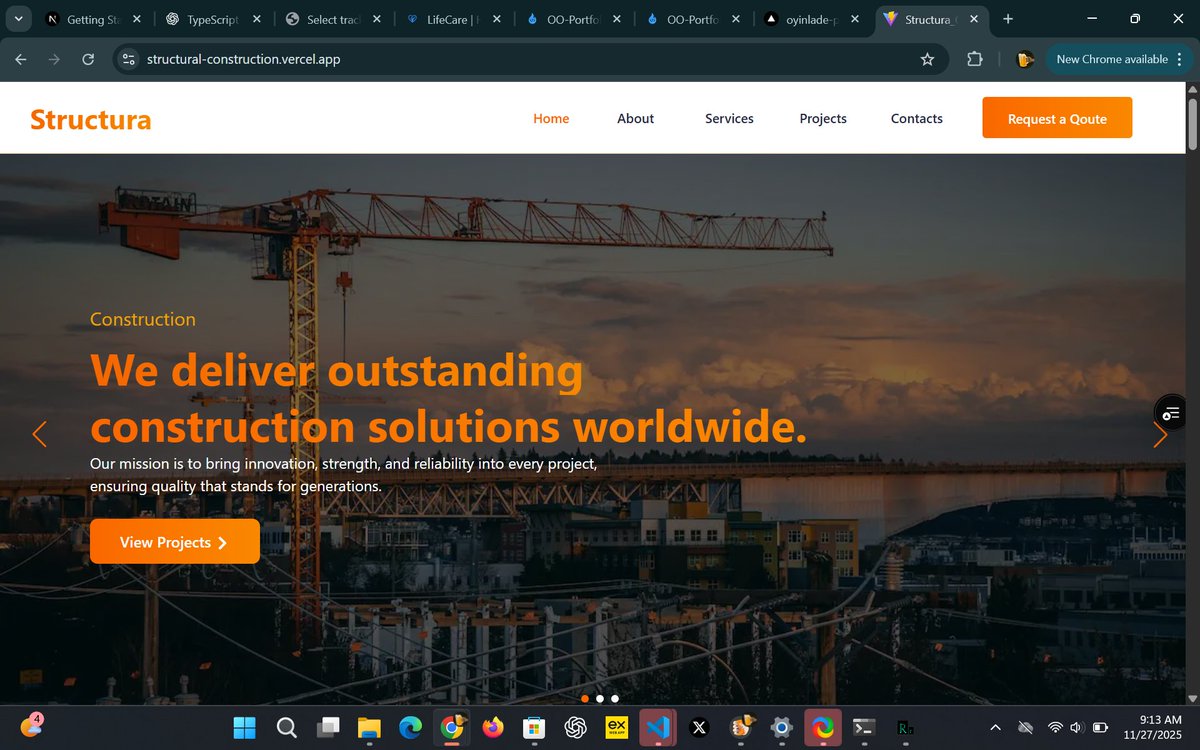
Task: Launch Microsoft Edge from the taskbar
Action: coord(410,728)
